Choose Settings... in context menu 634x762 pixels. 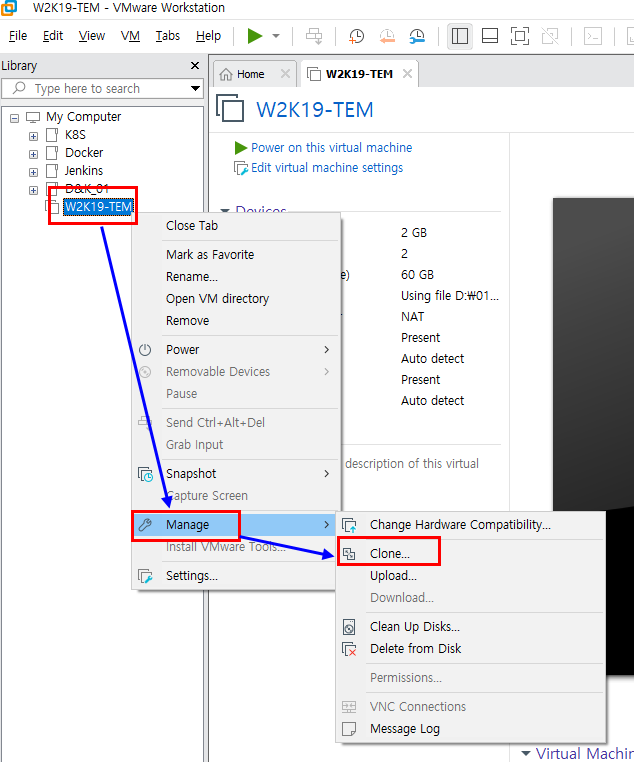tap(236, 576)
